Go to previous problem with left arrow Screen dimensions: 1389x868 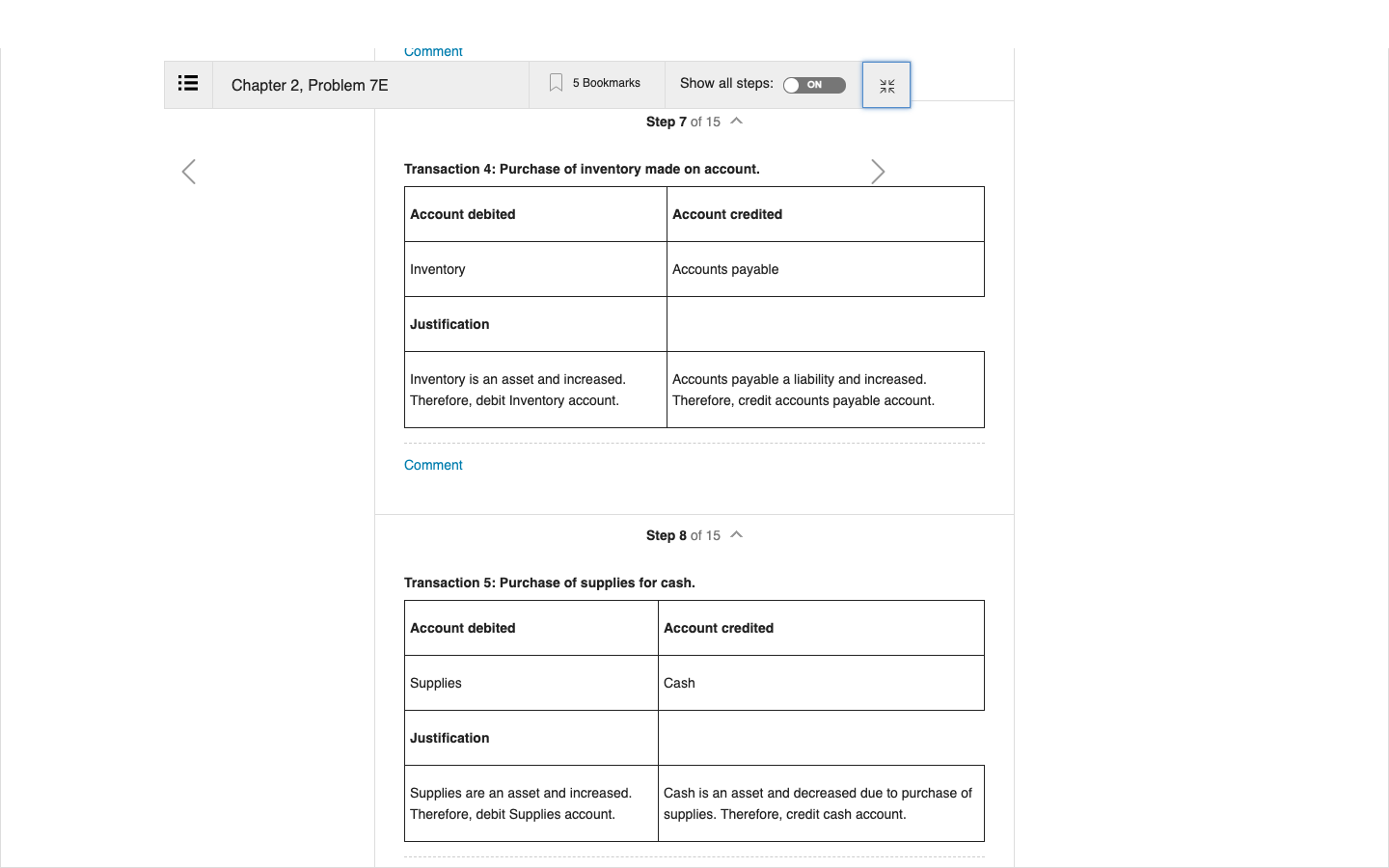tap(189, 172)
